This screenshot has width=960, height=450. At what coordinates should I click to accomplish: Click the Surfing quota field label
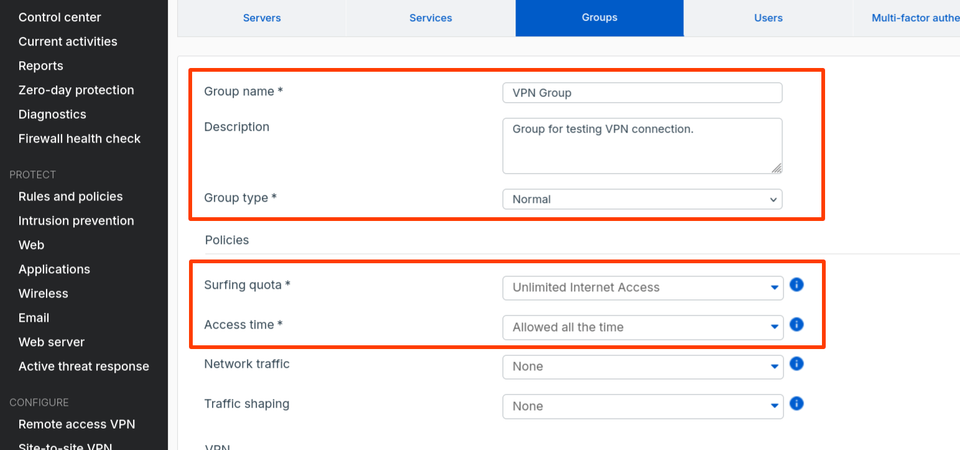247,285
